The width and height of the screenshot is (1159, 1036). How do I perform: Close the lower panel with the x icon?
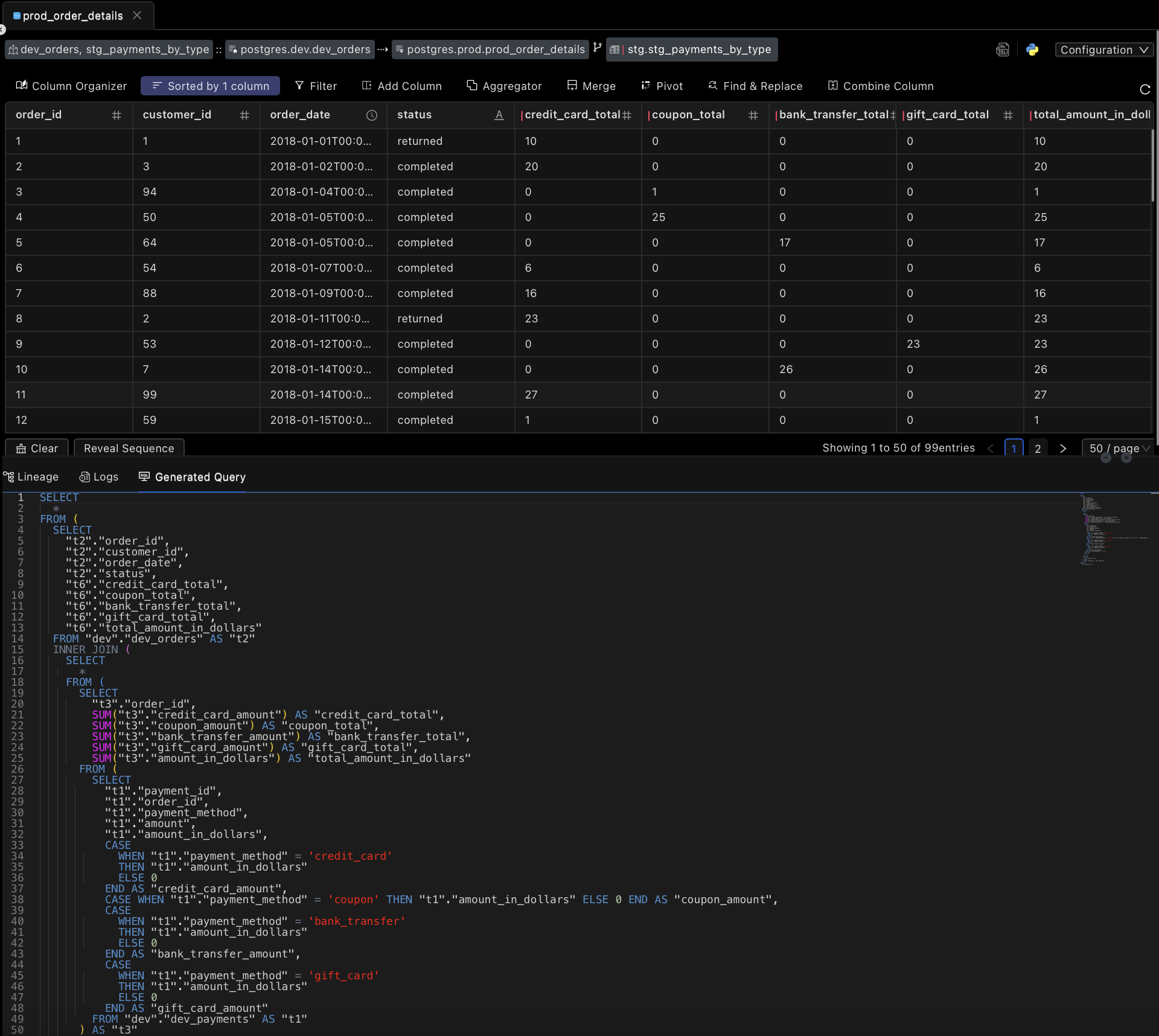pos(1126,458)
